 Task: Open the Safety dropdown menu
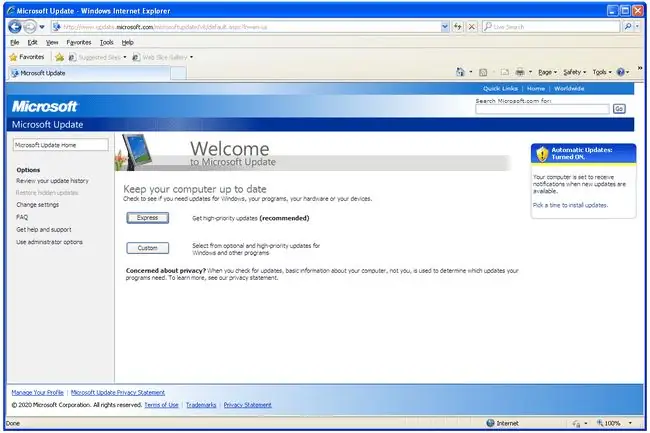coord(575,73)
